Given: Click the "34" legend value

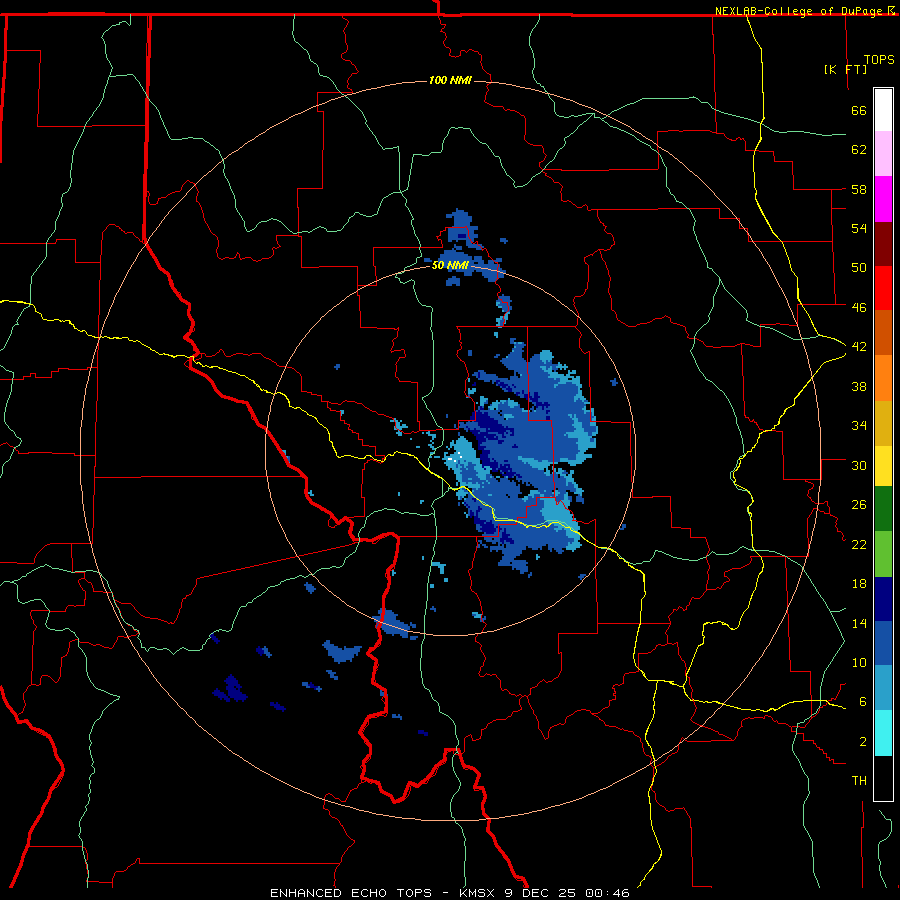Looking at the screenshot, I should coord(859,426).
